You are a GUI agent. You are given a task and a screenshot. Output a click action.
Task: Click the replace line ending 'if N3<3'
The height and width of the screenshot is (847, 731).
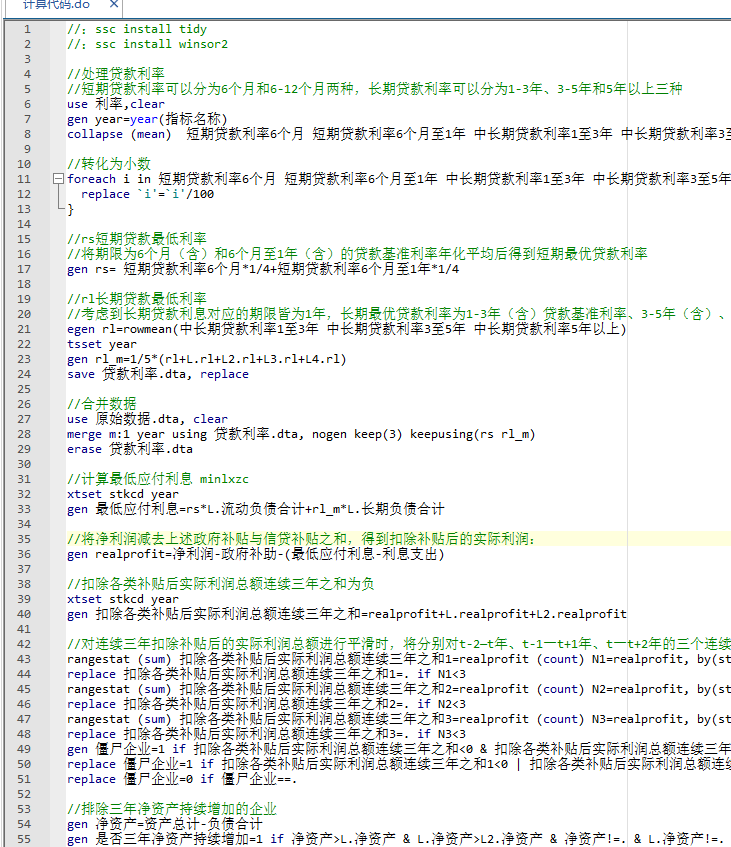pos(266,734)
